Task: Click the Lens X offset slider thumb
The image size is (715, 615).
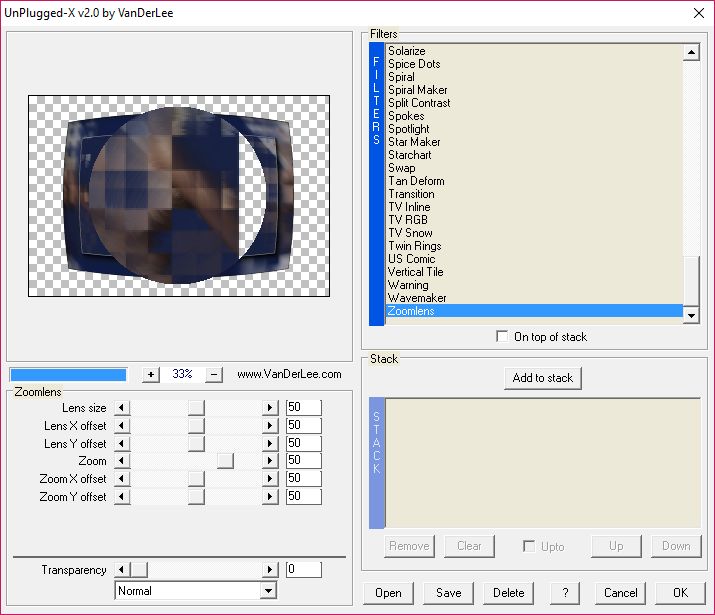Action: point(196,425)
